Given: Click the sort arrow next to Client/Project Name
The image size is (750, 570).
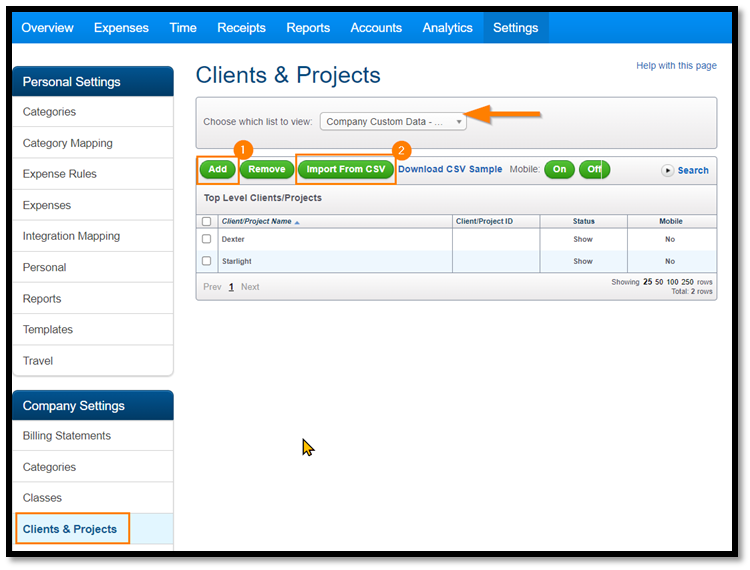Looking at the screenshot, I should (297, 223).
